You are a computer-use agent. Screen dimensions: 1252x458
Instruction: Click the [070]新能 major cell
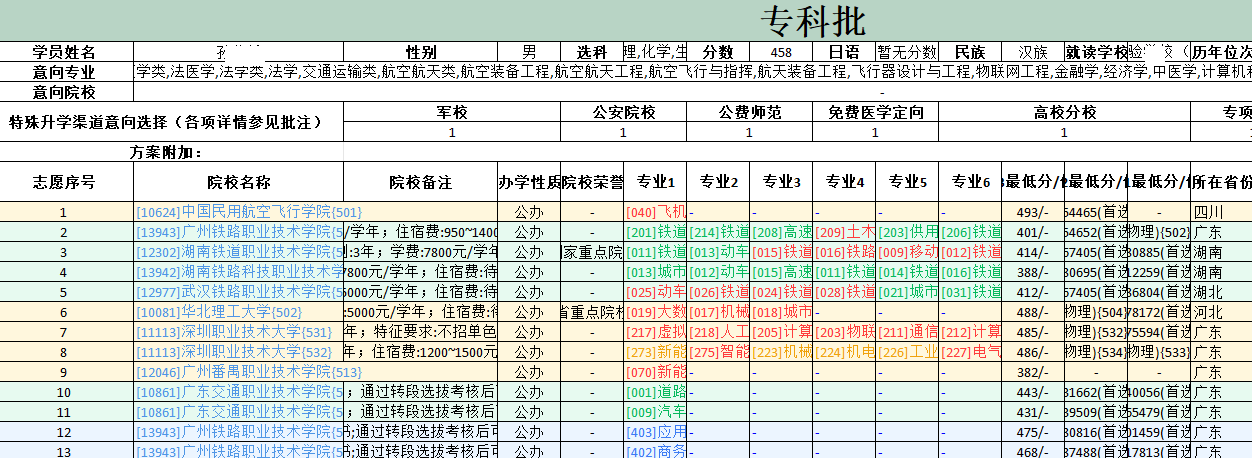click(x=655, y=372)
